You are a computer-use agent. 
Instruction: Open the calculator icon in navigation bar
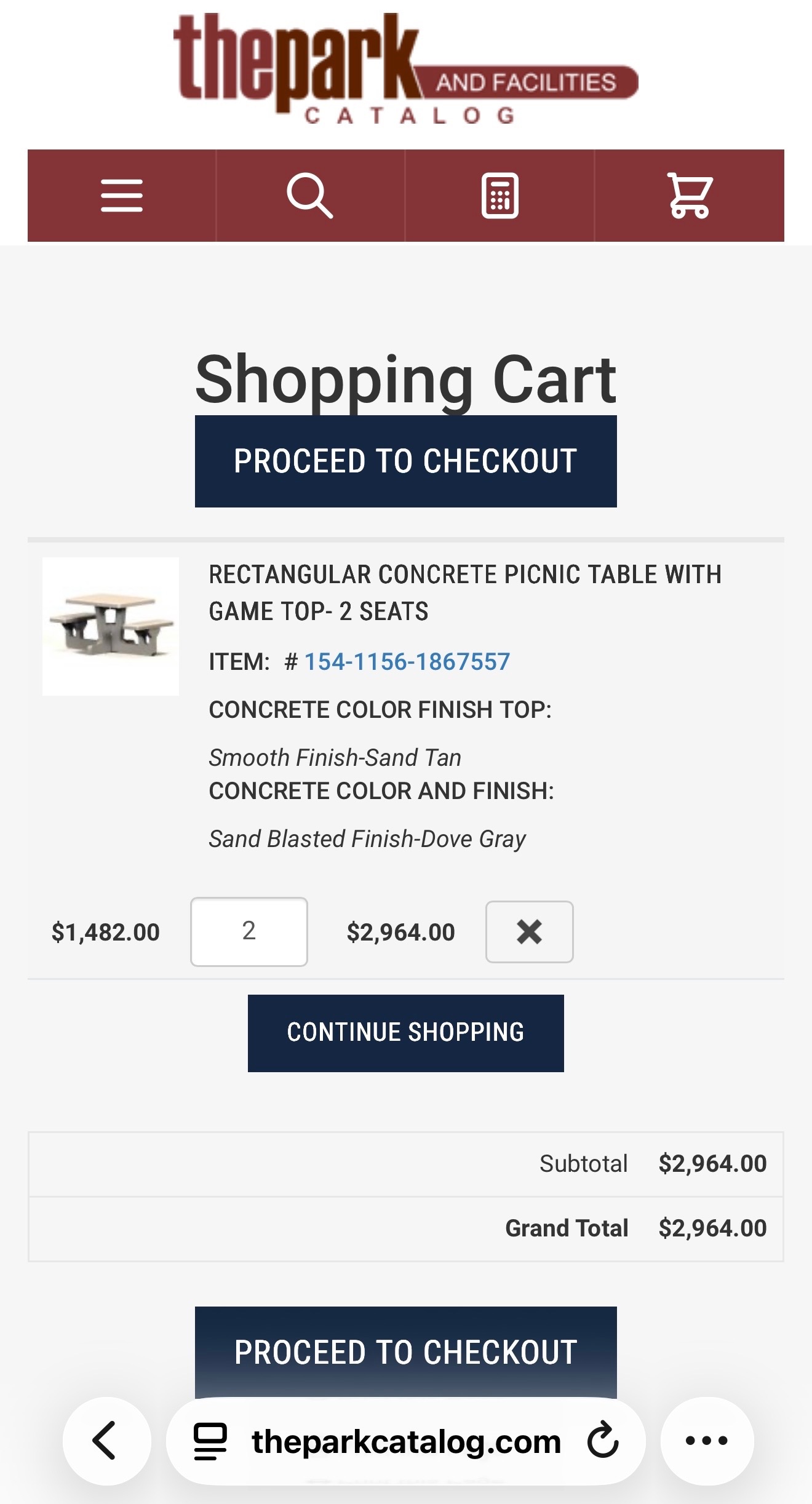pyautogui.click(x=500, y=196)
